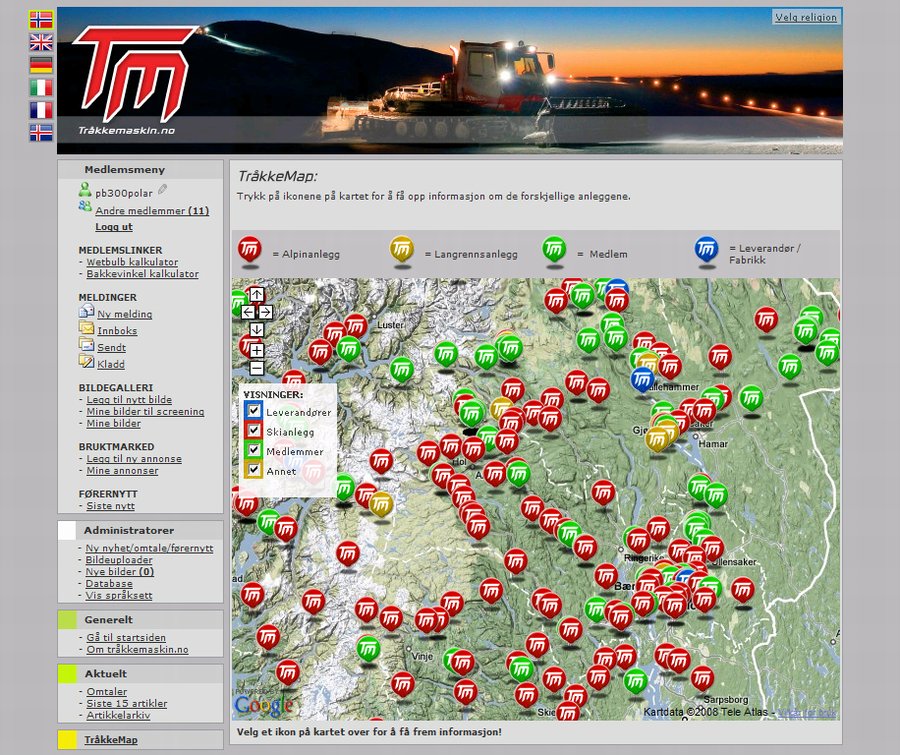Click the red marker near Luster
The image size is (900, 755).
(x=356, y=327)
